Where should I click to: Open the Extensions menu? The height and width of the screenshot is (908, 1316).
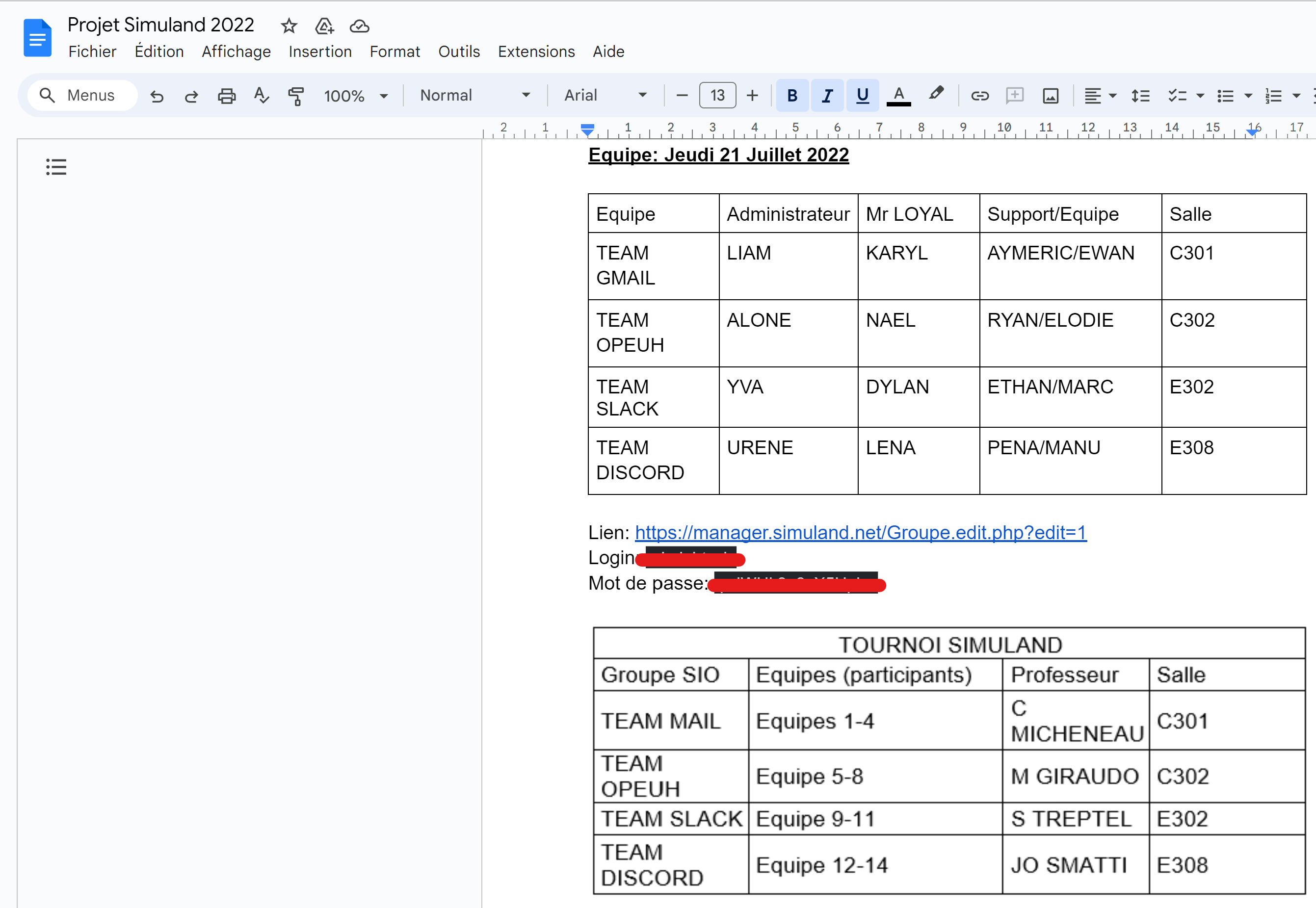click(536, 52)
